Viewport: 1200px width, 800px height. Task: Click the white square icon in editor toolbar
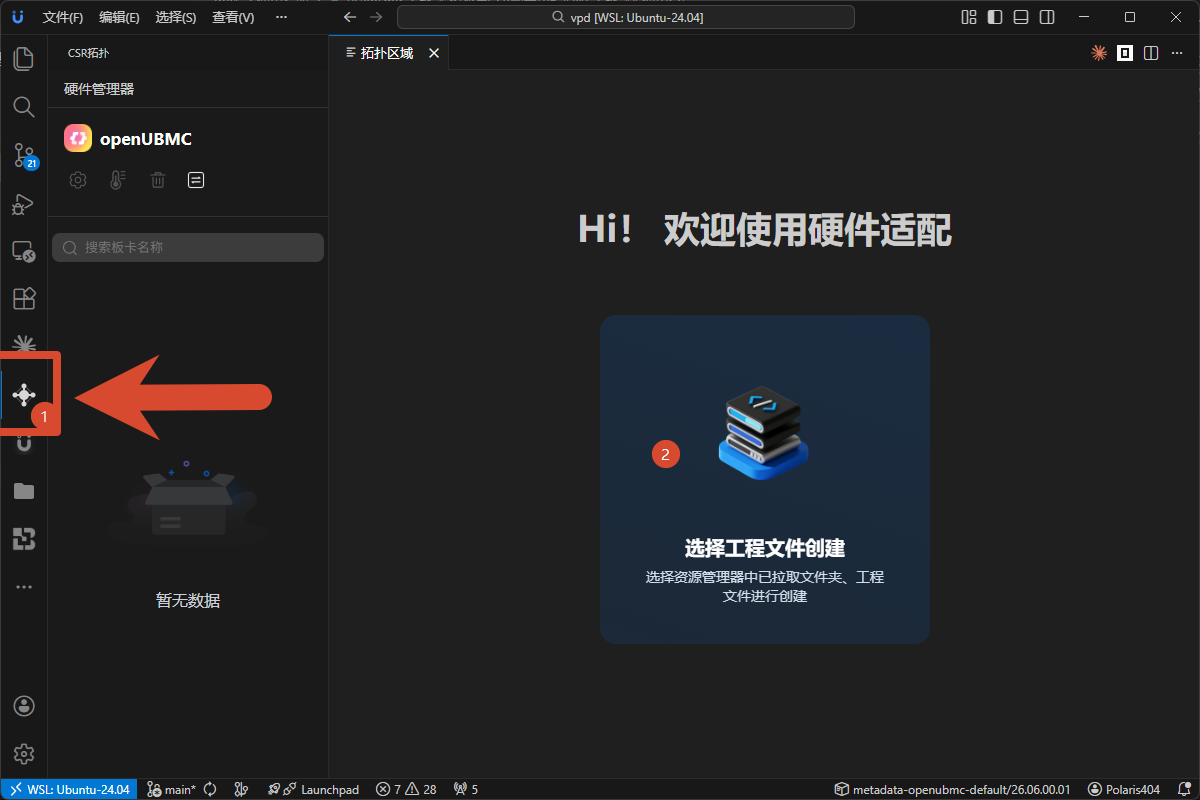1125,53
